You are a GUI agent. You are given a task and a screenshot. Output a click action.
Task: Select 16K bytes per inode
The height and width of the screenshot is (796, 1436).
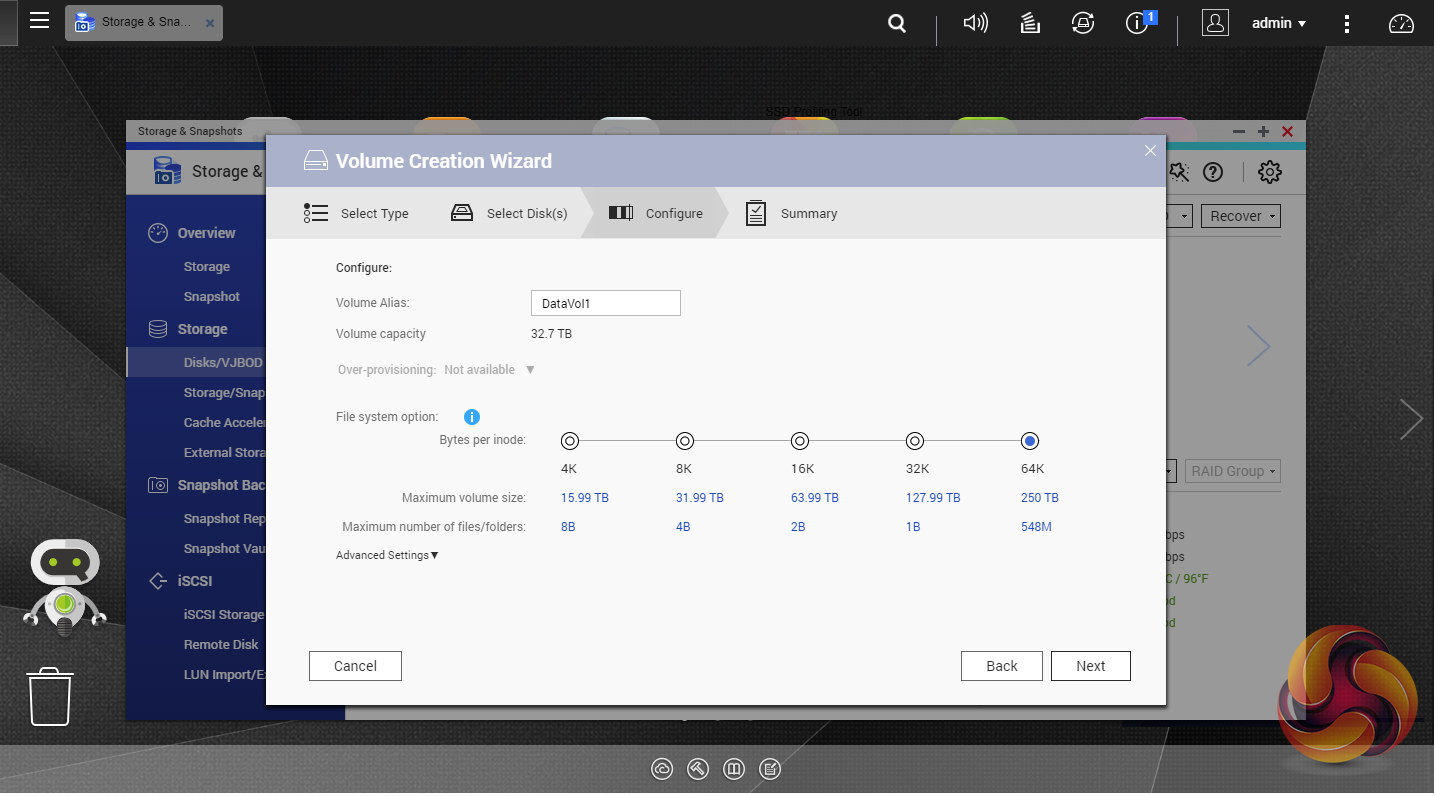click(799, 441)
